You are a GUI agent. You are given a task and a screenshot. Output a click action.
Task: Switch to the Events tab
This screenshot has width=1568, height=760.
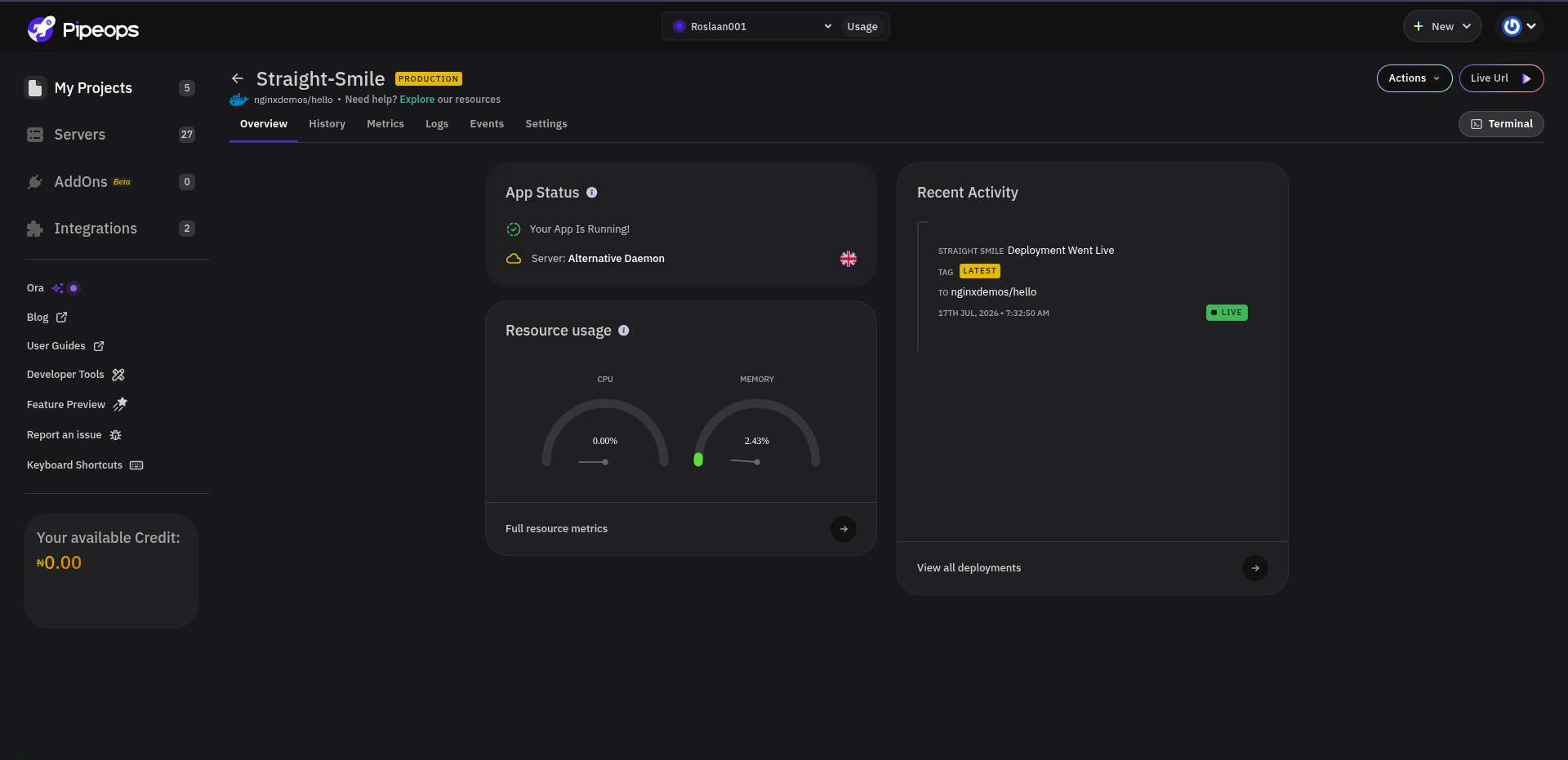pyautogui.click(x=487, y=124)
